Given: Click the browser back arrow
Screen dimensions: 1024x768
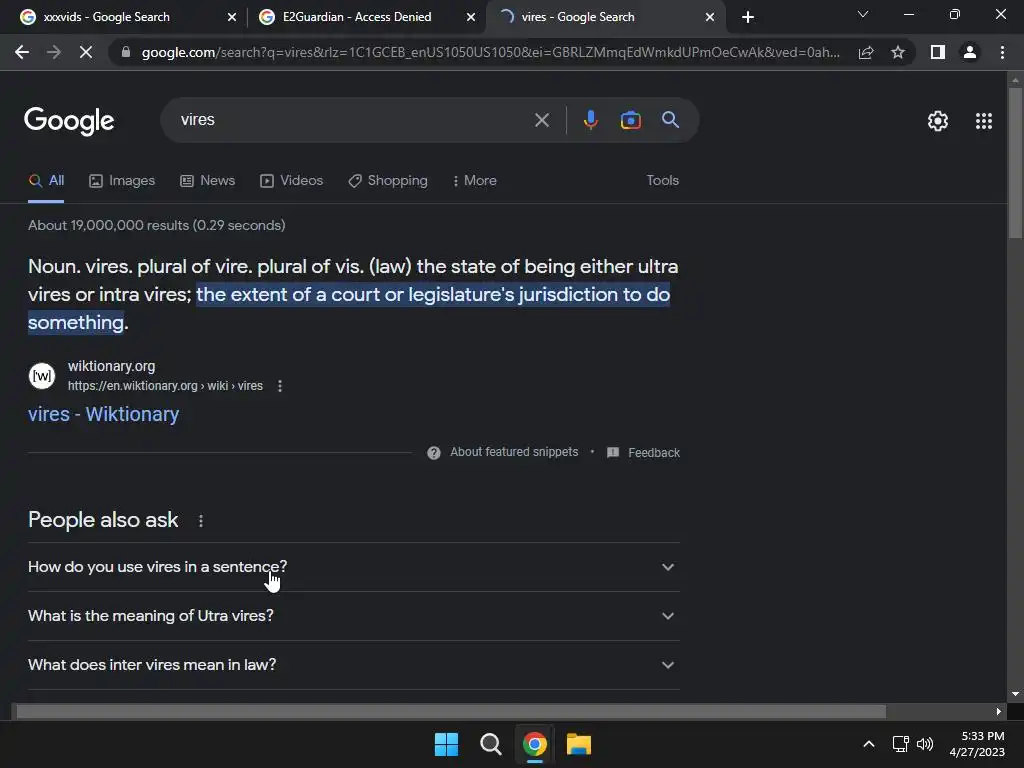Looking at the screenshot, I should (x=22, y=52).
